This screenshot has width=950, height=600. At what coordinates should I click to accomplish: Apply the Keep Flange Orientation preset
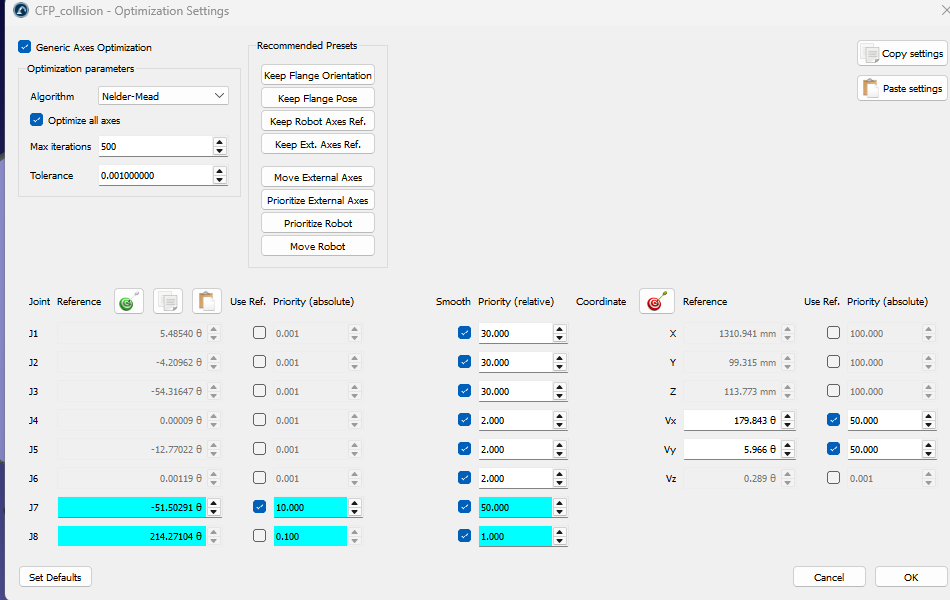[x=318, y=75]
